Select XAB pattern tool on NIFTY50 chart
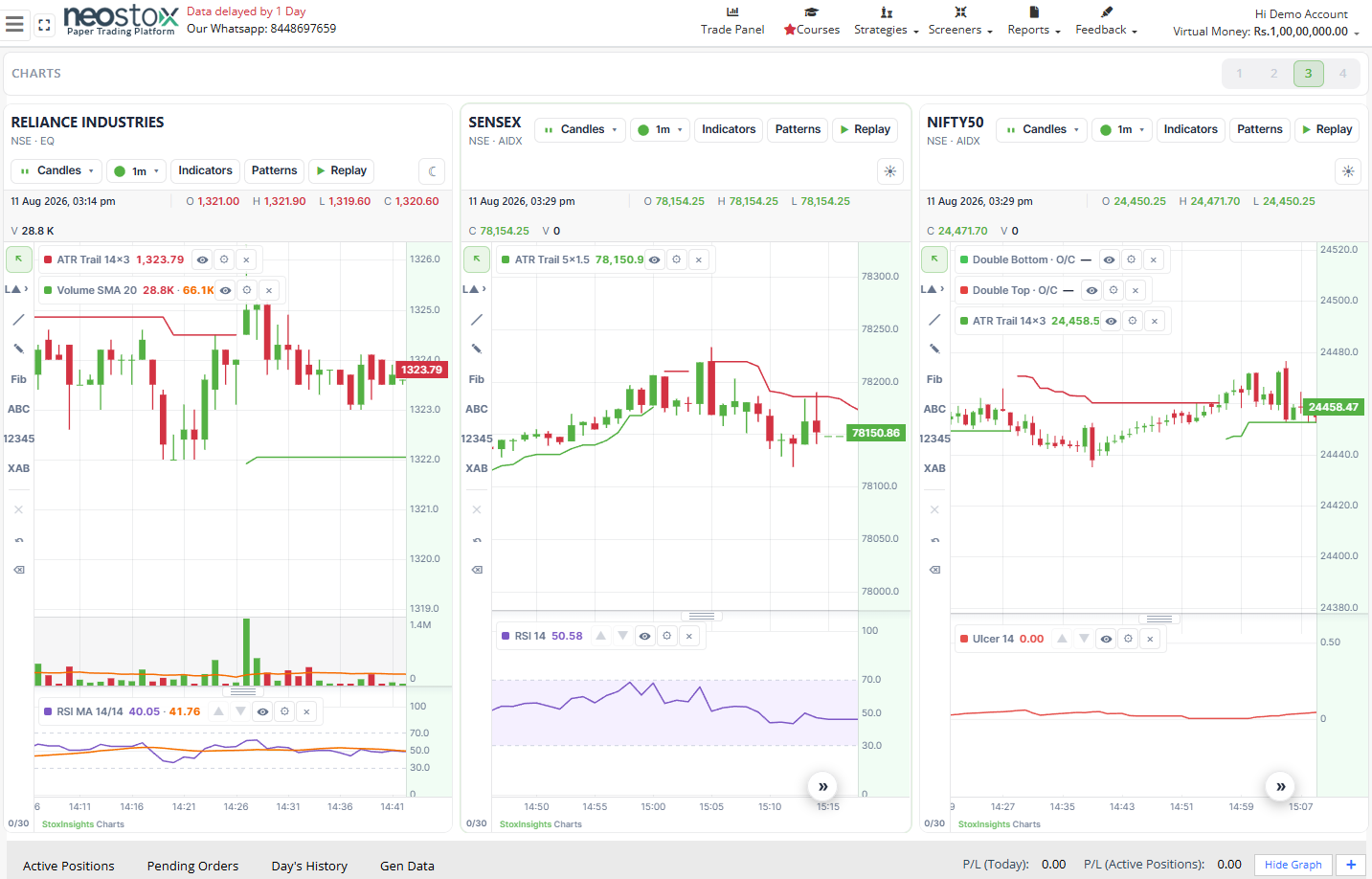The height and width of the screenshot is (879, 1372). [934, 468]
